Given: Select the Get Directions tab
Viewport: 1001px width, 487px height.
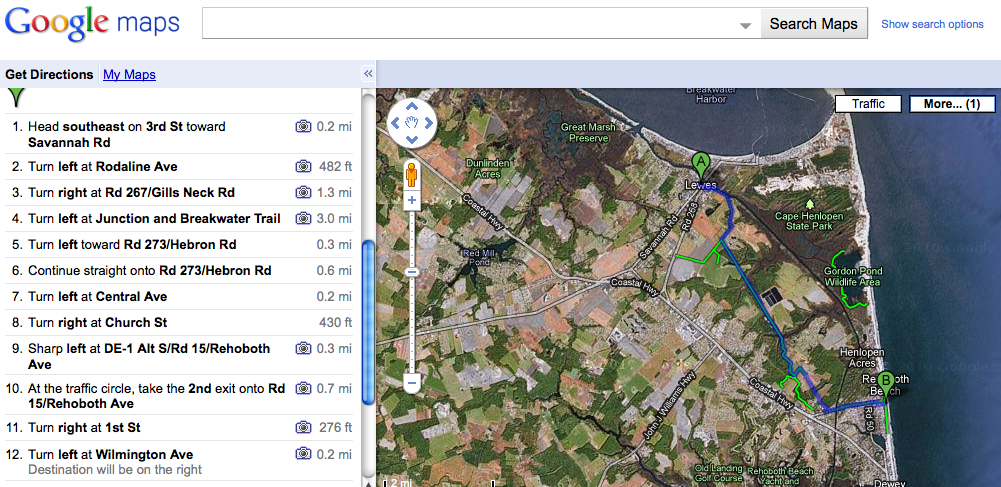Looking at the screenshot, I should point(49,74).
